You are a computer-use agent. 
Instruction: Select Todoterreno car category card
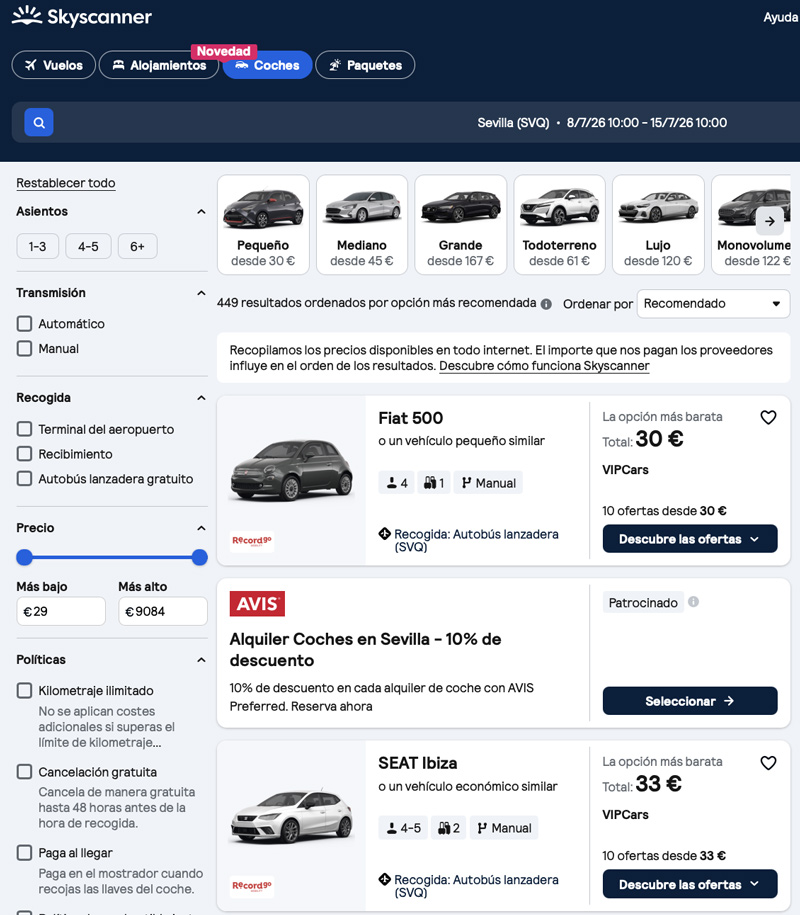pos(559,225)
